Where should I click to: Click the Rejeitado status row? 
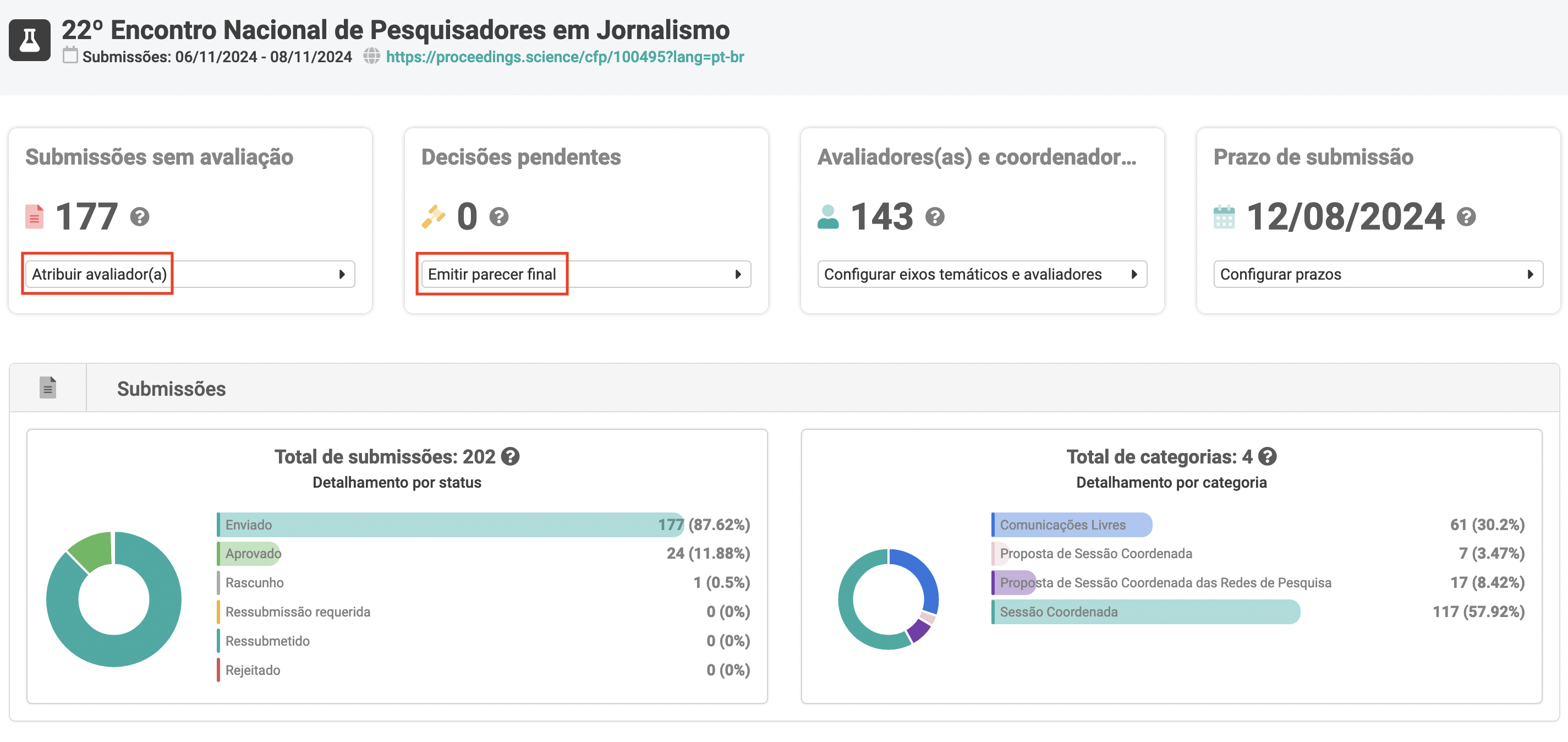(483, 670)
